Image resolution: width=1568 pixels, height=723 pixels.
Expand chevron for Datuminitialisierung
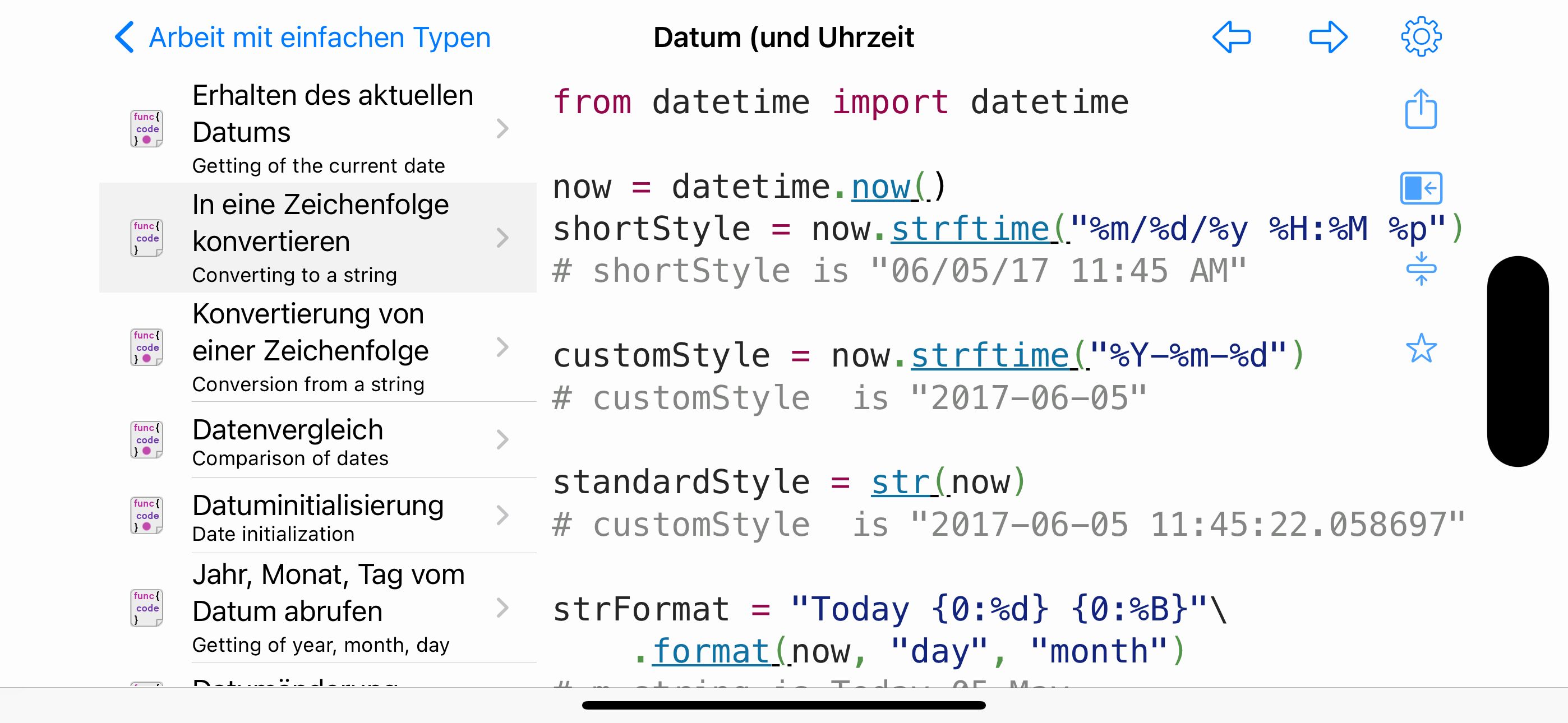(x=502, y=516)
